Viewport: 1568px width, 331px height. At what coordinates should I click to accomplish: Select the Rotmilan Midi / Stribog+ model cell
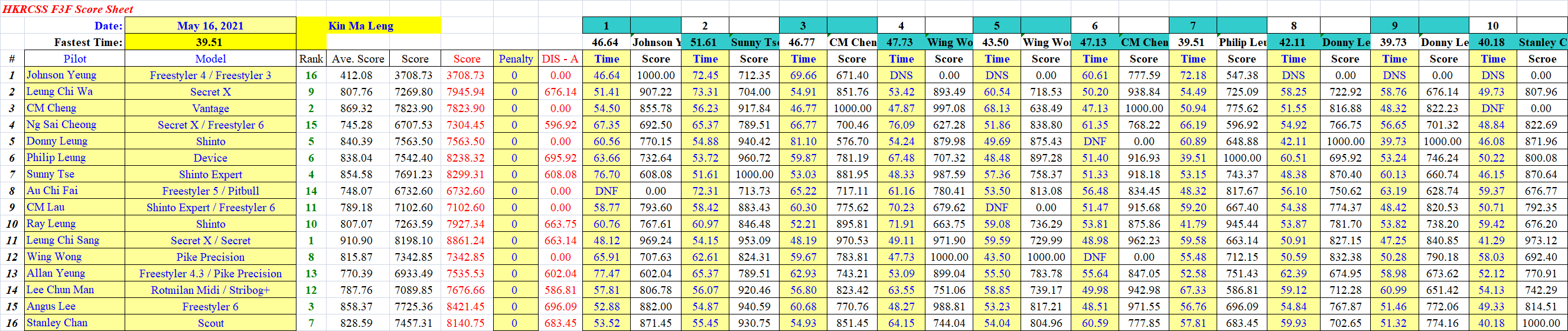(210, 290)
